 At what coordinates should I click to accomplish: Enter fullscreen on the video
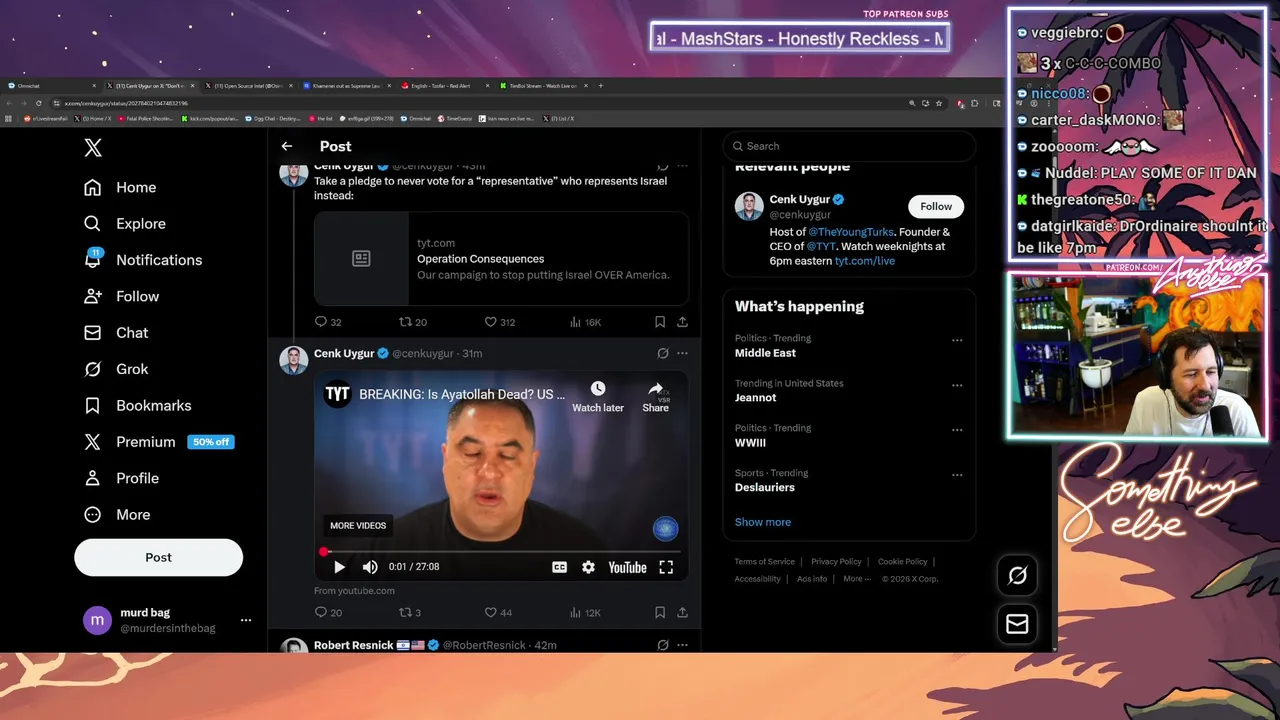click(x=666, y=567)
